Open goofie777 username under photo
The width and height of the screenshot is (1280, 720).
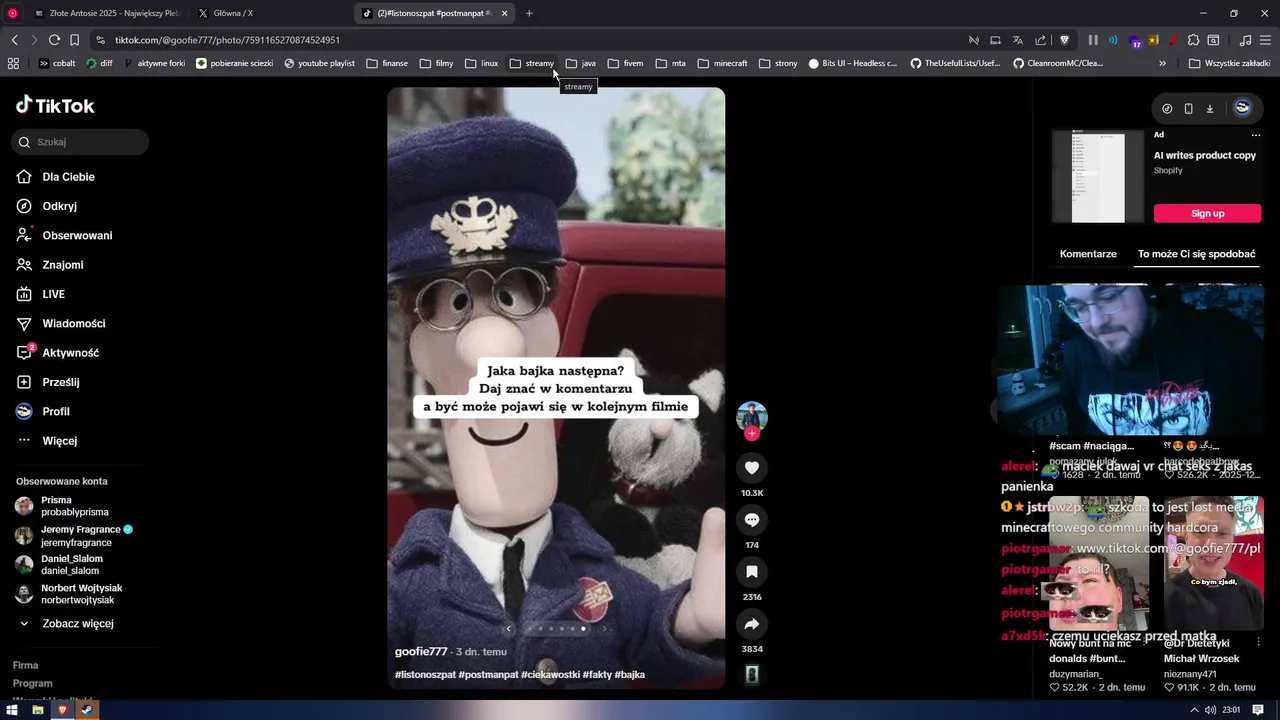pos(421,652)
